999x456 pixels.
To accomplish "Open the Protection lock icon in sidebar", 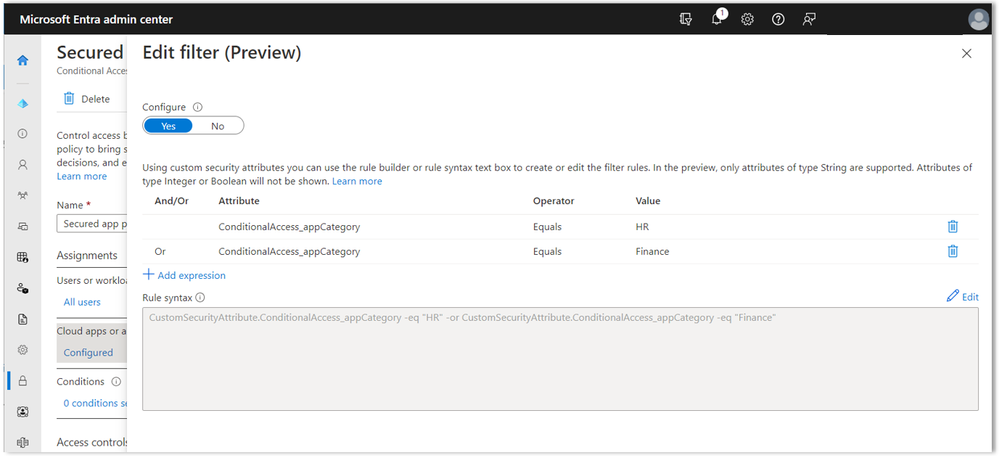I will click(x=23, y=381).
